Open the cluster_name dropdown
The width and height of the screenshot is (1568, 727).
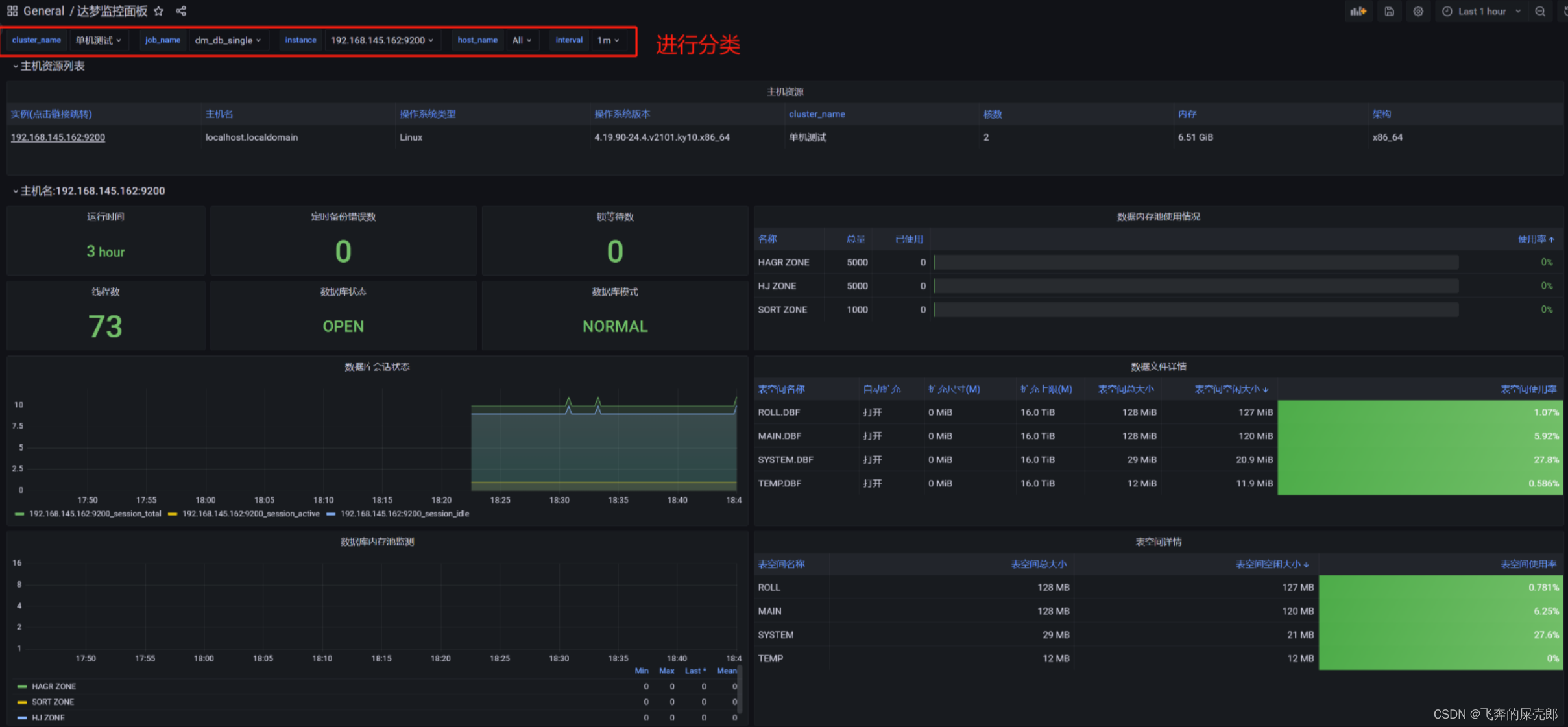[99, 40]
